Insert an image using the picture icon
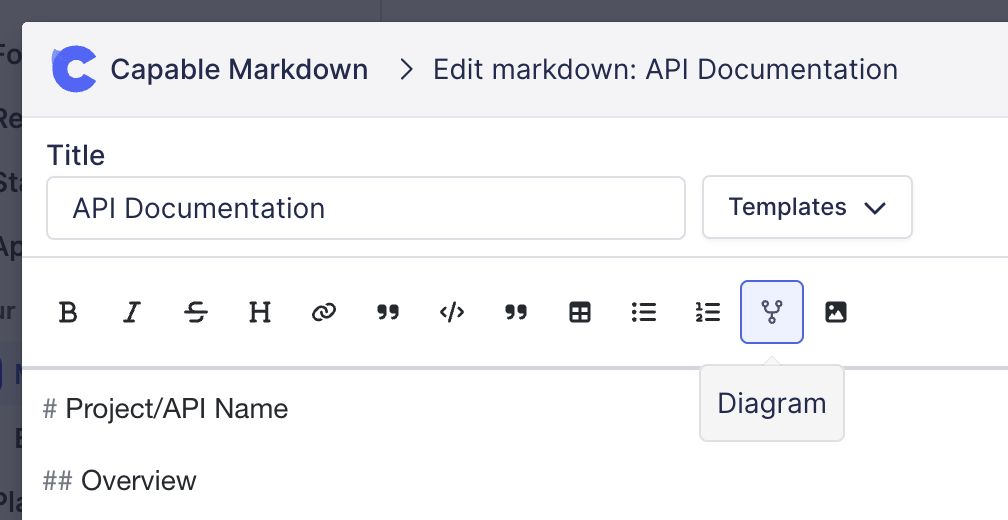 (x=836, y=312)
